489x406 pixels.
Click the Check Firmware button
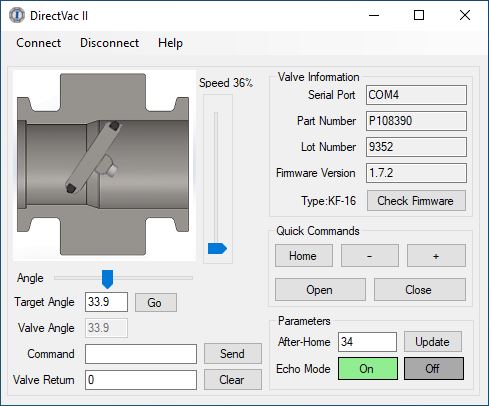[416, 201]
